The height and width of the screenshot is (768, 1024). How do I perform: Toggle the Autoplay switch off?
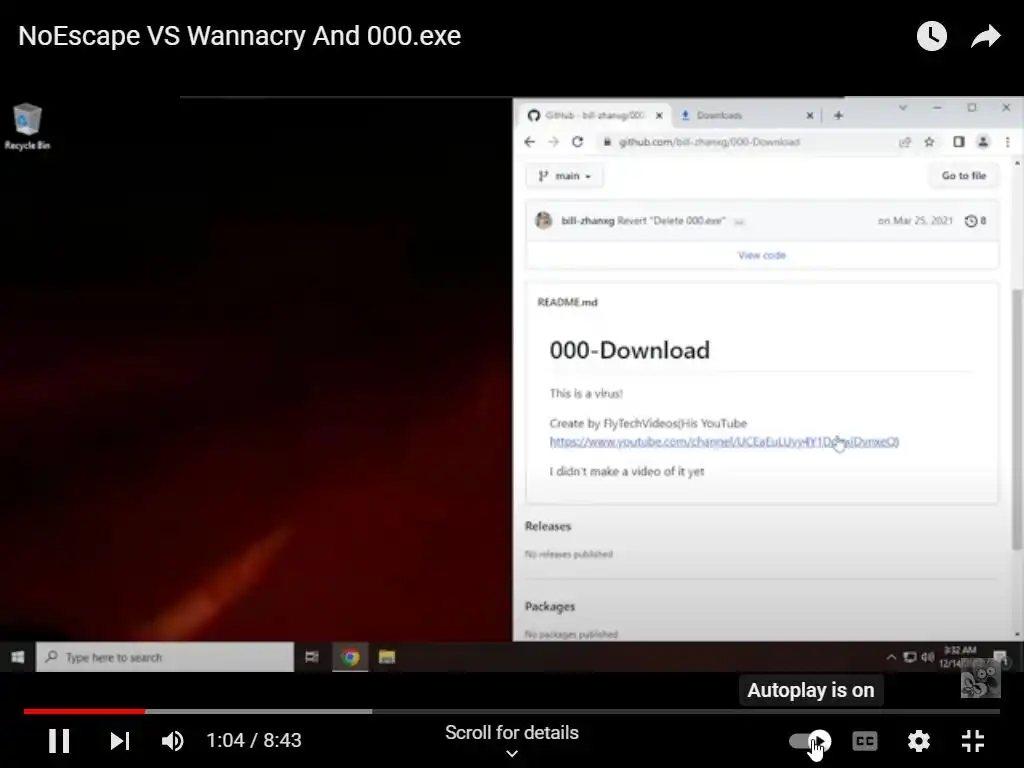coord(810,741)
